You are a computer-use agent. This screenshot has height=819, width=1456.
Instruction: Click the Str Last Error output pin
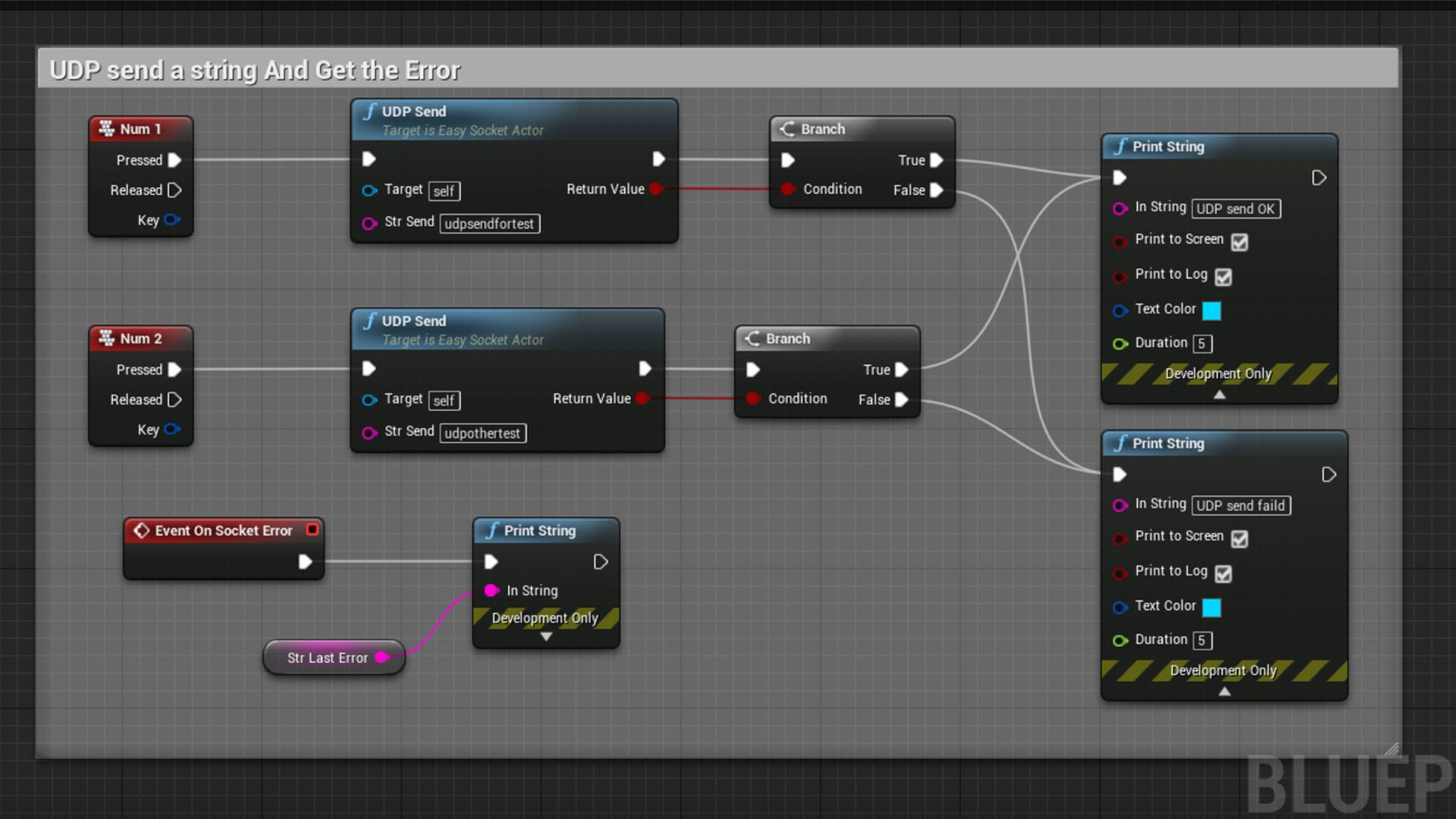pos(381,657)
